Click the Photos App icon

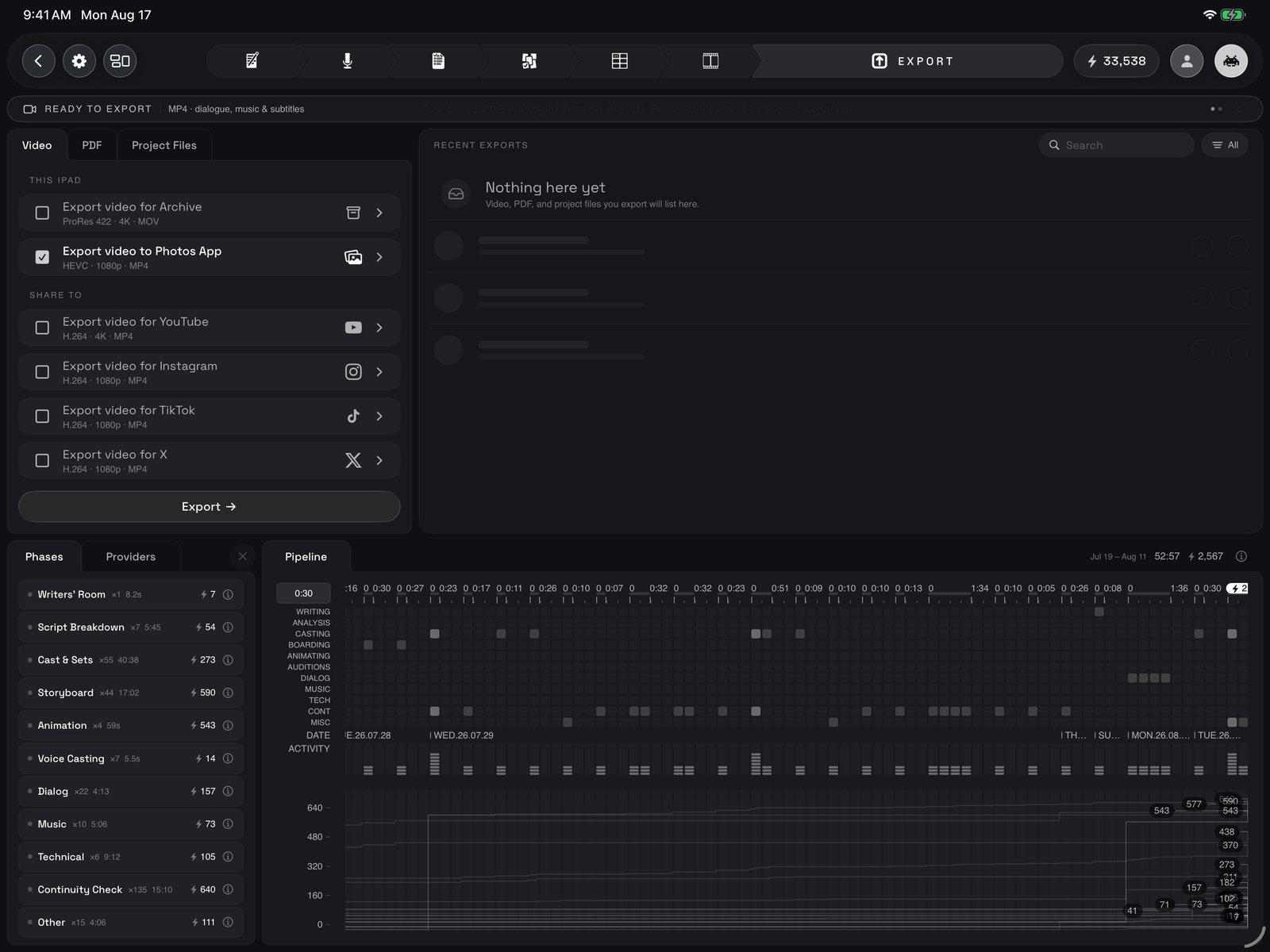pos(353,257)
